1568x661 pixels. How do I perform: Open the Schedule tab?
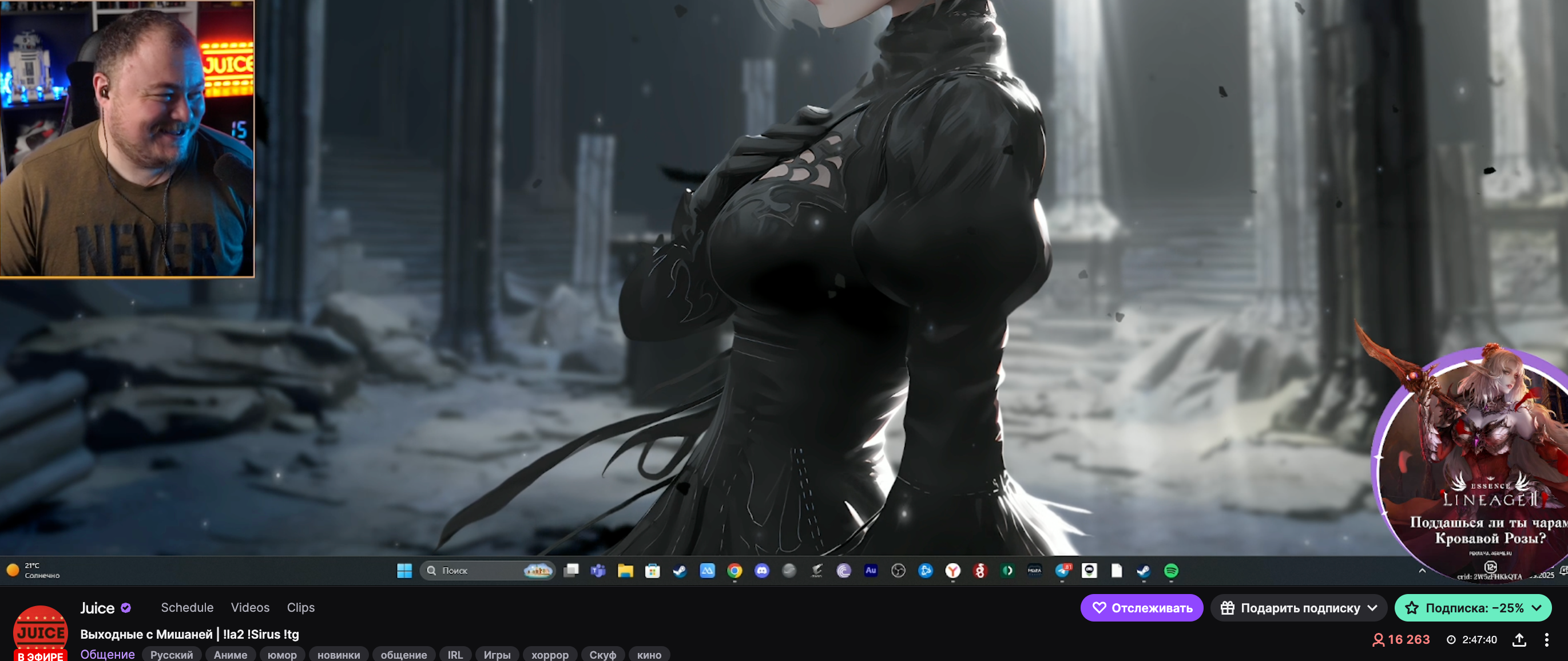coord(187,607)
